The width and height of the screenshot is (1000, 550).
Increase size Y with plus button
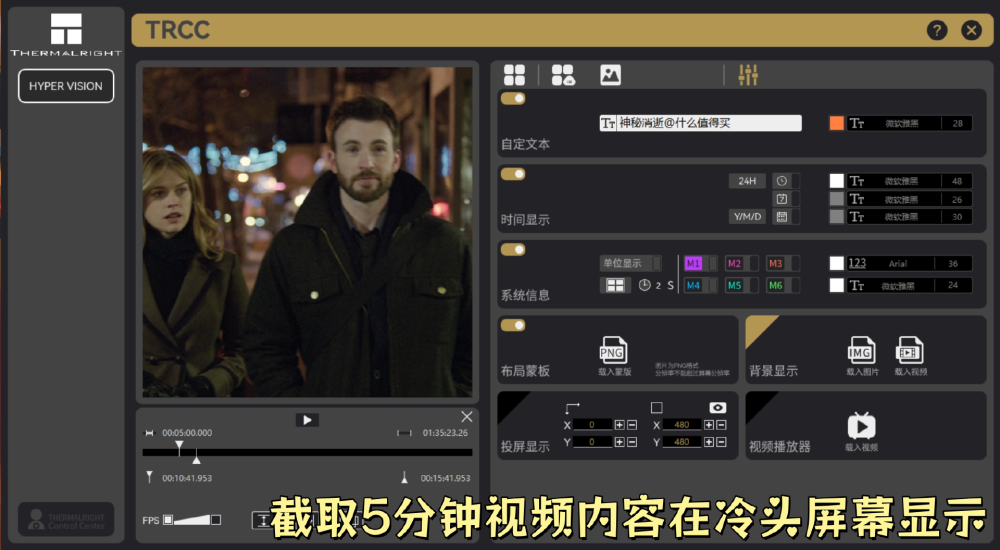coord(709,442)
